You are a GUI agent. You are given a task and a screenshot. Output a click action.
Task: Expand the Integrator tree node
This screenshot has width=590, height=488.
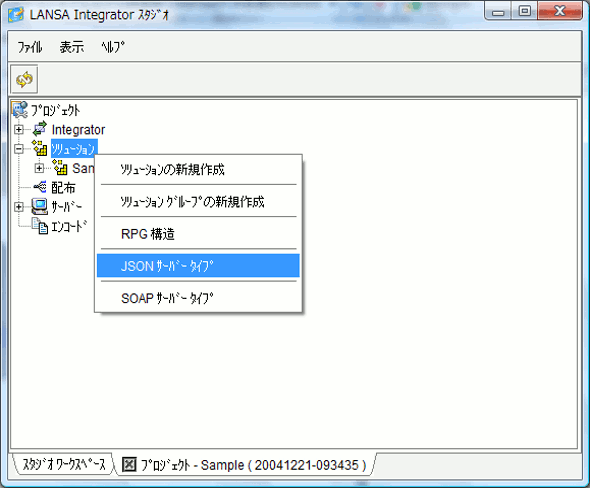click(x=18, y=129)
